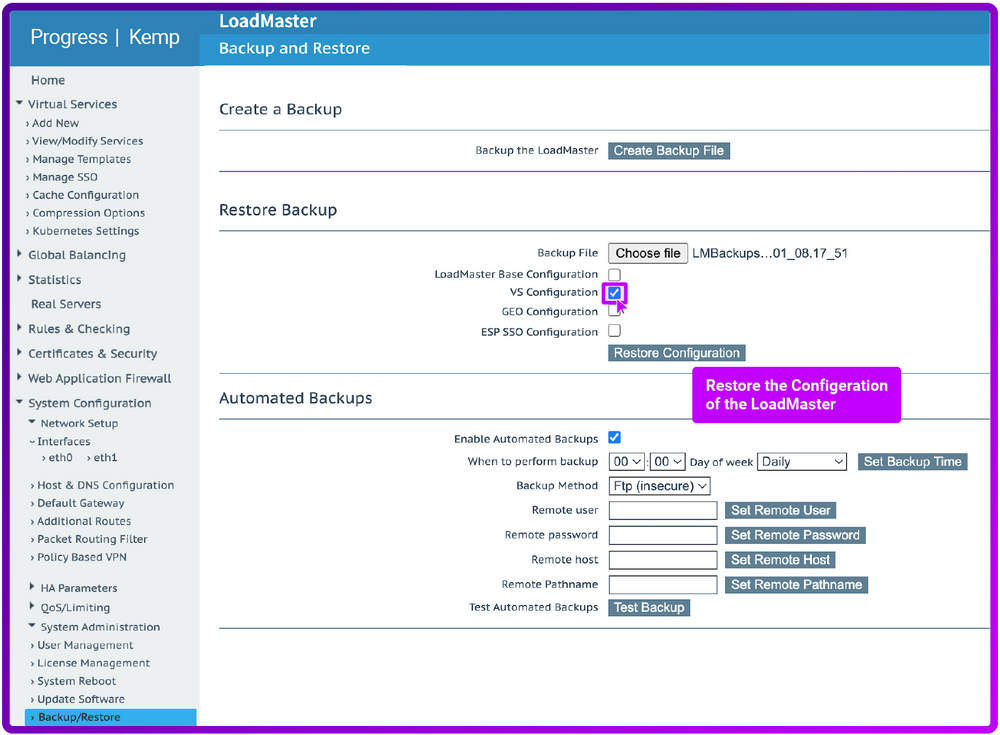Open the Day of week dropdown

(801, 461)
